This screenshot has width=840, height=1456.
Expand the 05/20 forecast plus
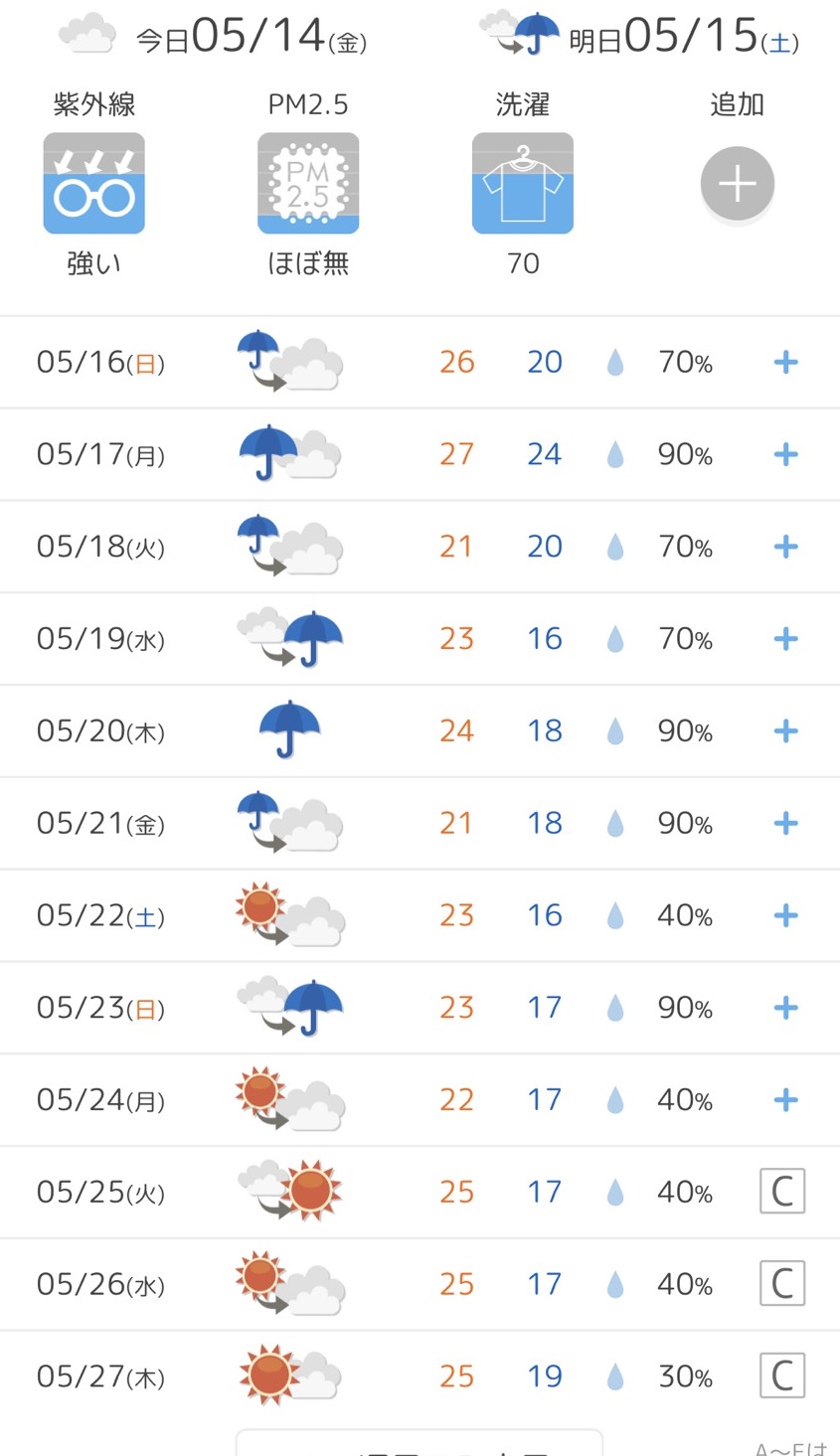click(x=785, y=731)
